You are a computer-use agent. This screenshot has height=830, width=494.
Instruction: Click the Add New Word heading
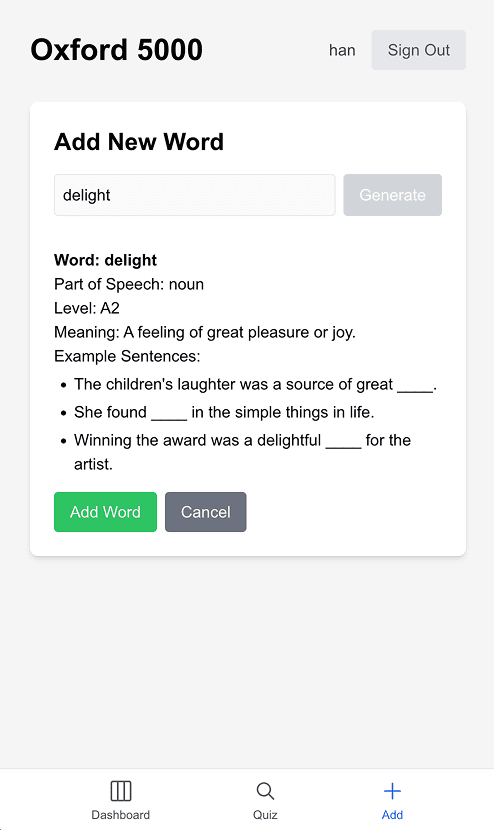pyautogui.click(x=139, y=142)
